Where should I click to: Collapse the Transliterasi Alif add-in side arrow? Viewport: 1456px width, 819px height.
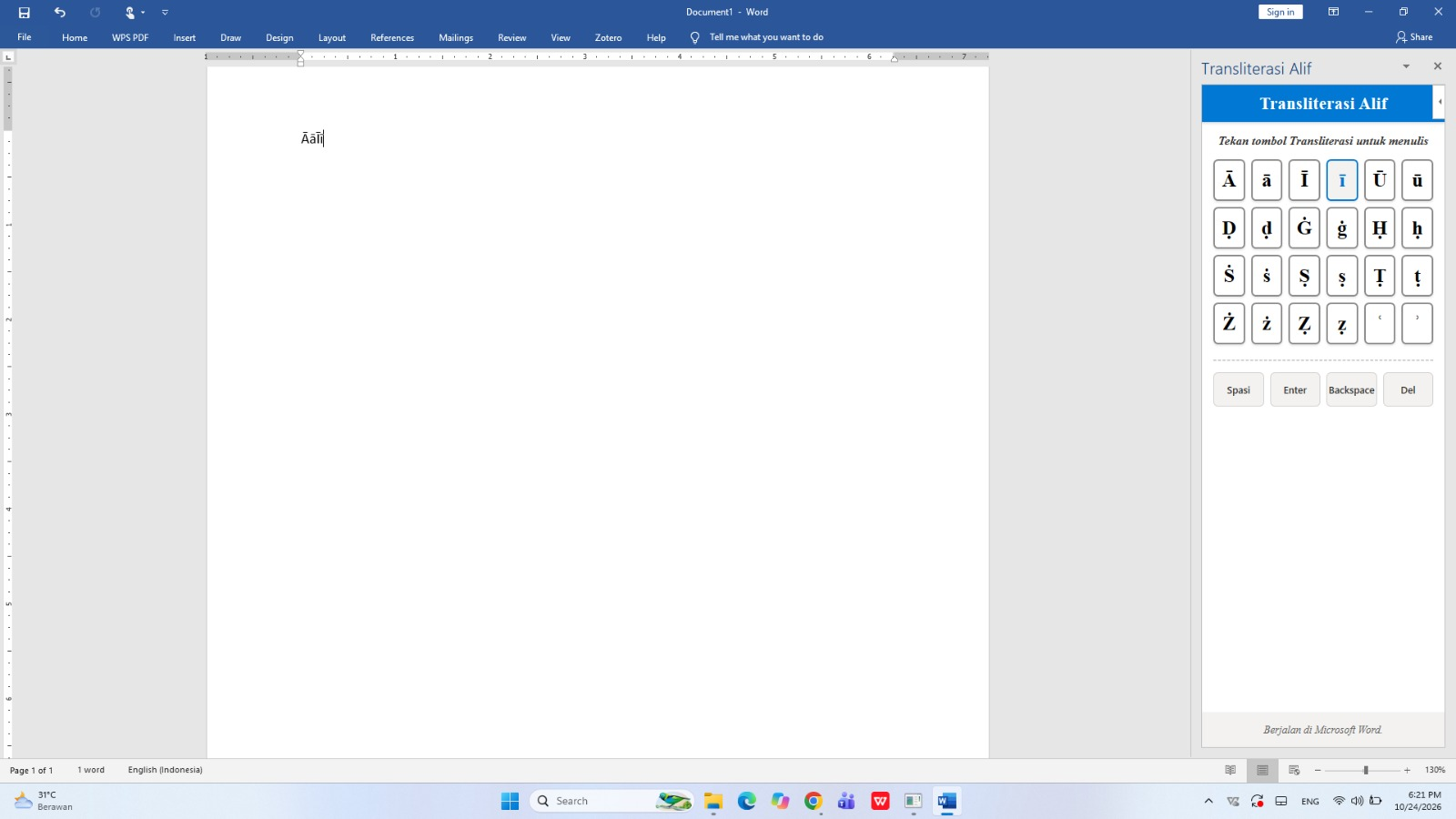click(x=1439, y=102)
